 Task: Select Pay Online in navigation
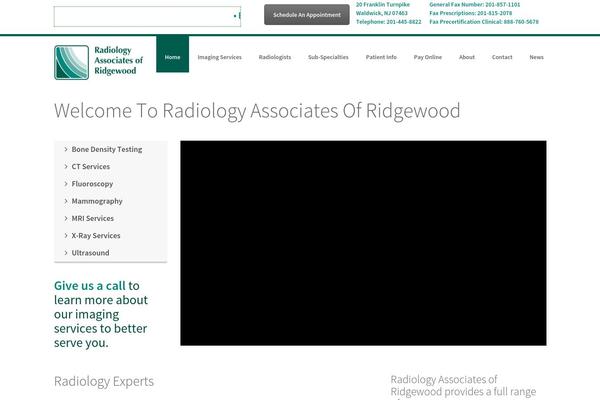[x=428, y=57]
